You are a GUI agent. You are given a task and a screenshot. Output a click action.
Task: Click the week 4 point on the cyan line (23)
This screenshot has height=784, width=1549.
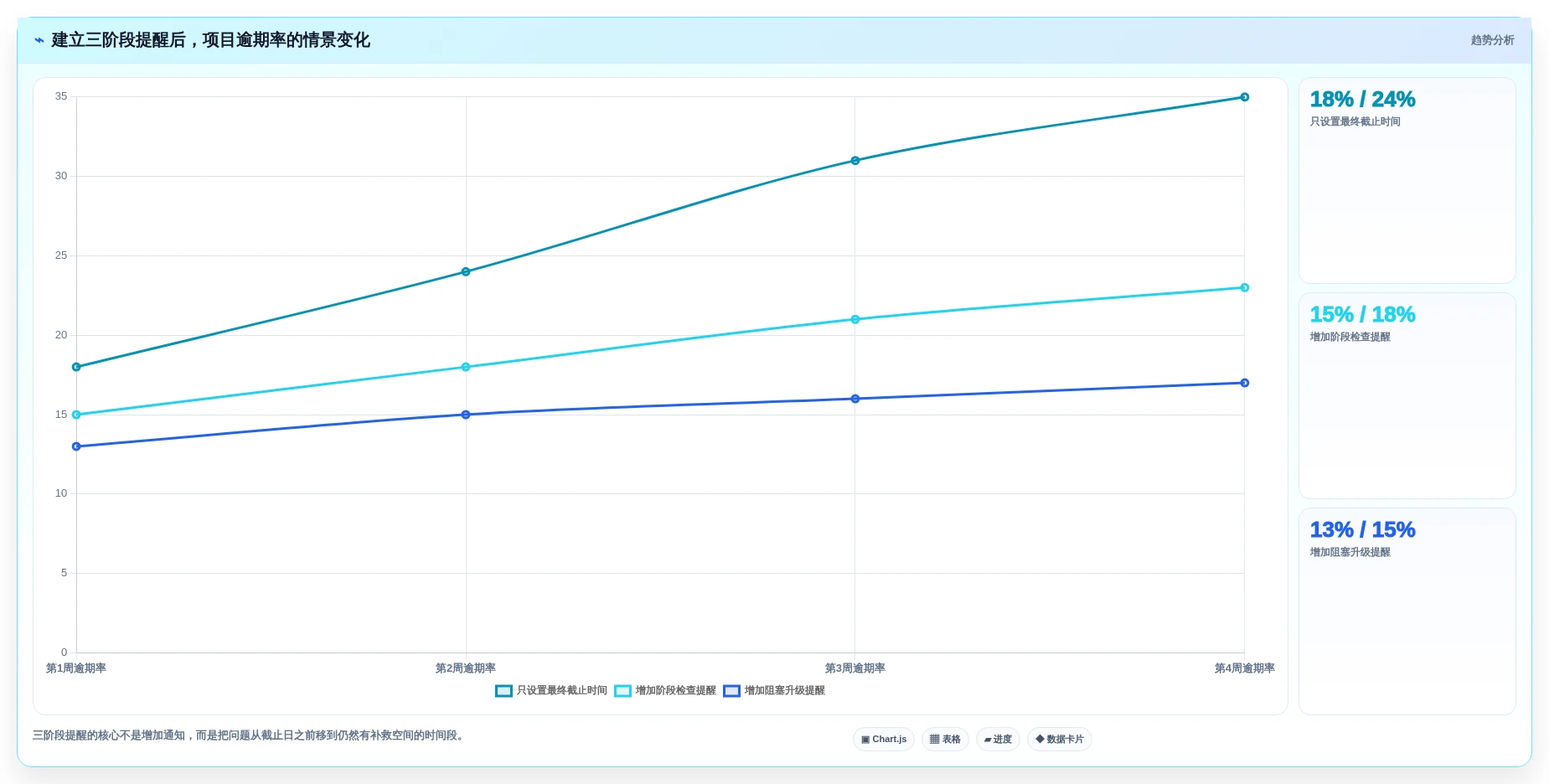click(1244, 287)
